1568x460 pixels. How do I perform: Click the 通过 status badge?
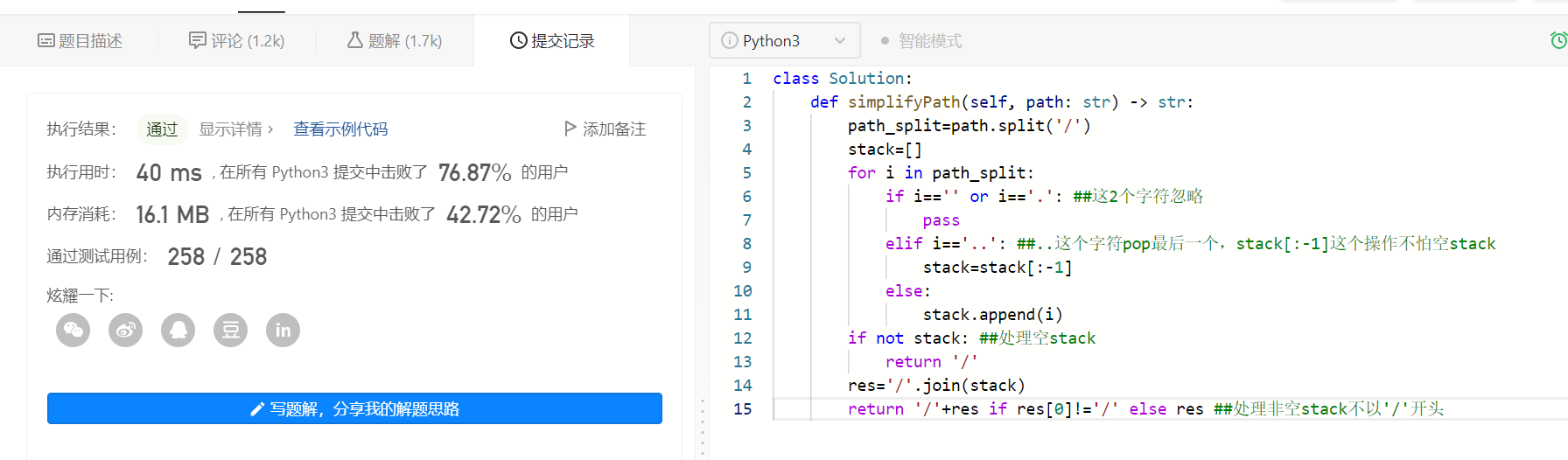pyautogui.click(x=162, y=129)
